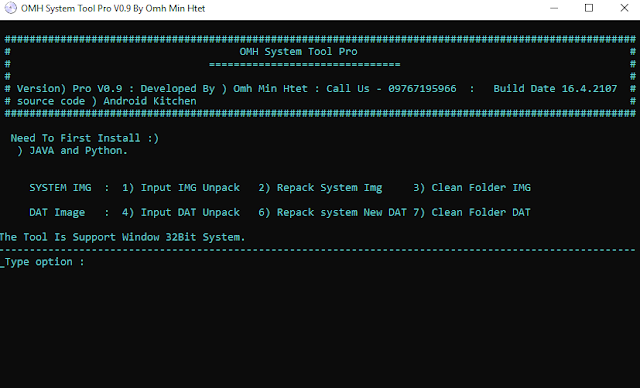Click the phone number 09767195966
640x388 pixels.
(x=422, y=89)
